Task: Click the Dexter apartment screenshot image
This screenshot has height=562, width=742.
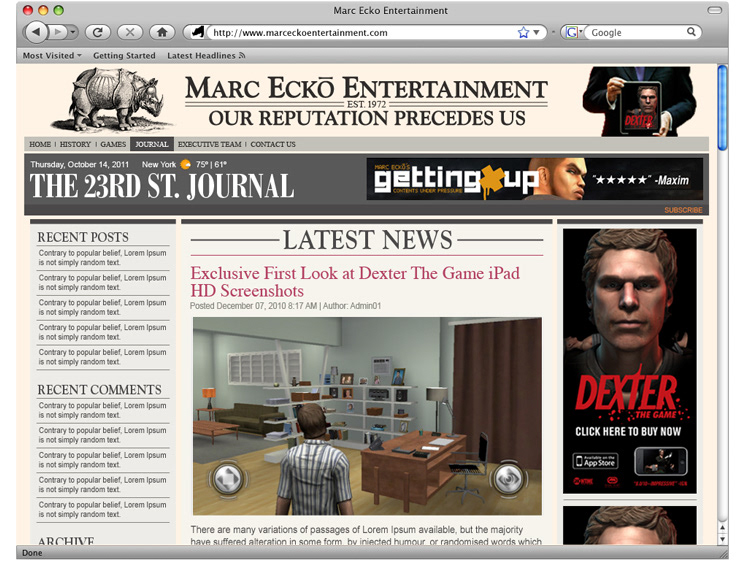Action: coord(367,416)
